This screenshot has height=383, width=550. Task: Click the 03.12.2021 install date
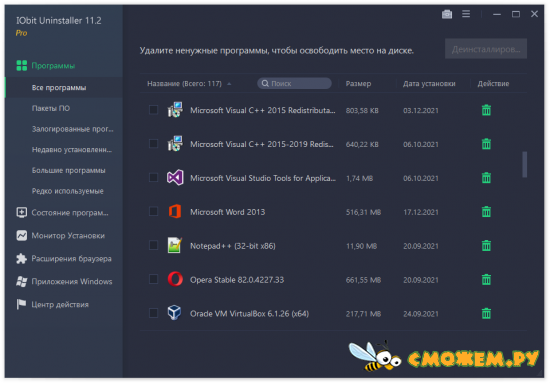pyautogui.click(x=421, y=110)
